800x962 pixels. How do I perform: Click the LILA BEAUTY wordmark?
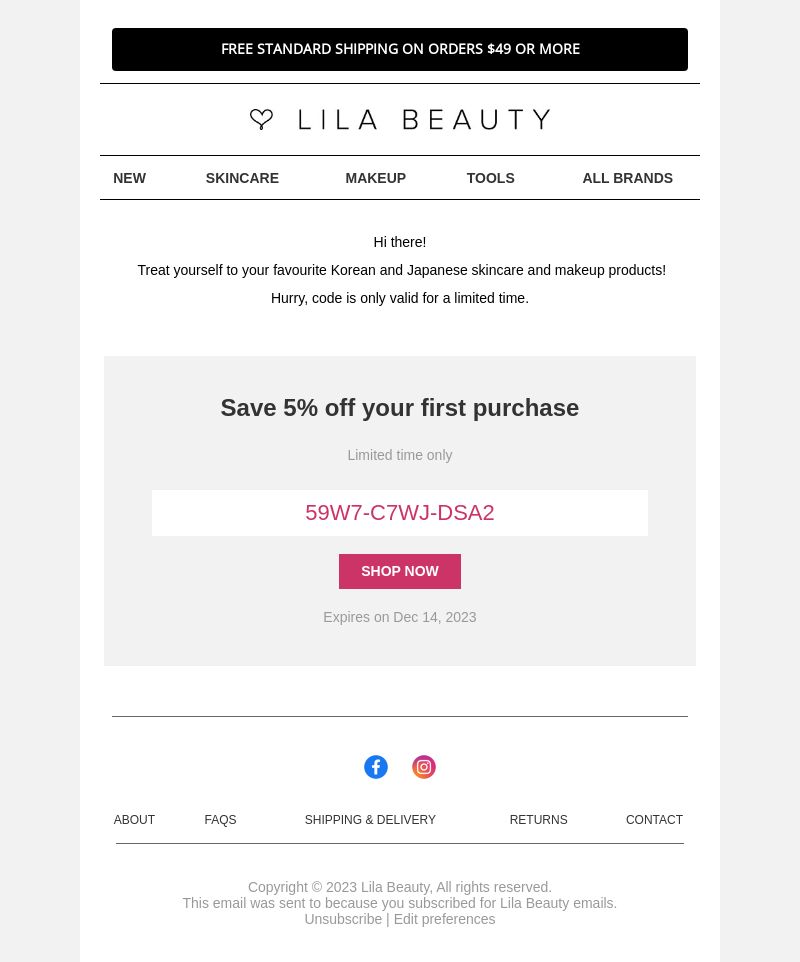(x=424, y=120)
